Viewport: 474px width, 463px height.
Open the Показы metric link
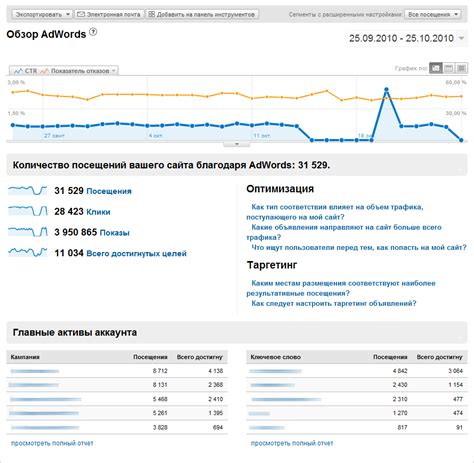coord(114,233)
